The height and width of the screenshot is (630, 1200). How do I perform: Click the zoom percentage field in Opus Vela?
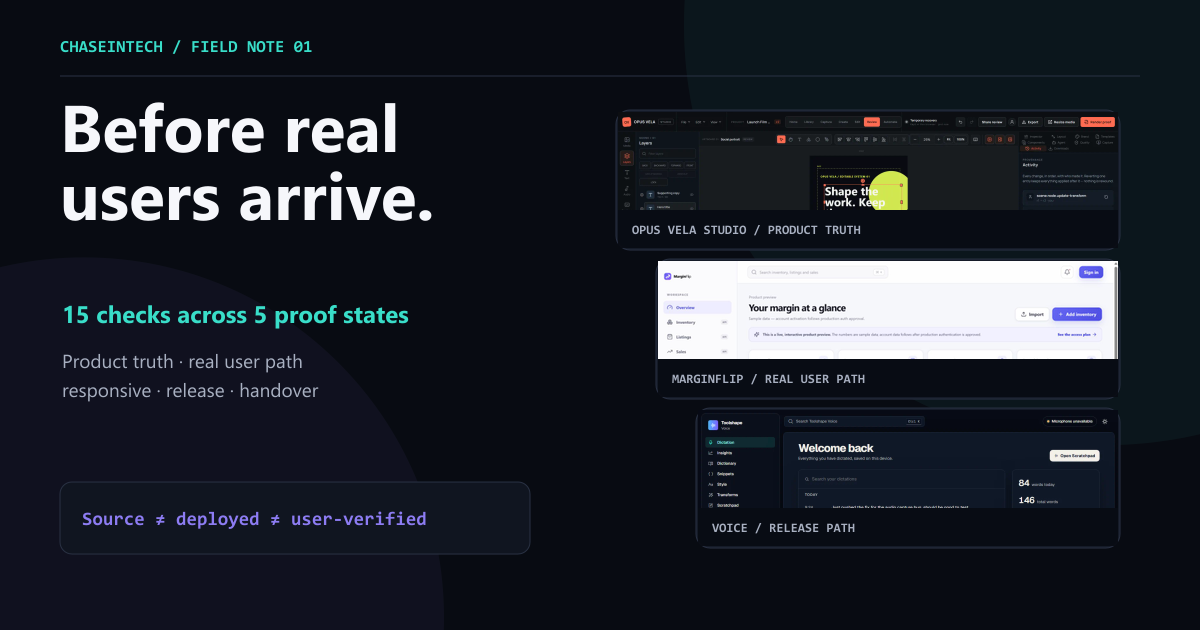click(x=927, y=139)
